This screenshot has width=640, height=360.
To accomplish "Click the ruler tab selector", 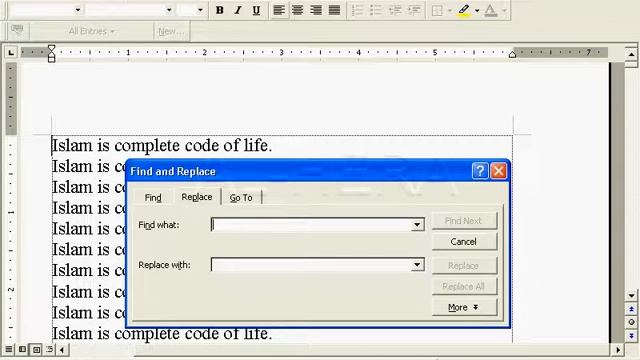I will point(11,52).
